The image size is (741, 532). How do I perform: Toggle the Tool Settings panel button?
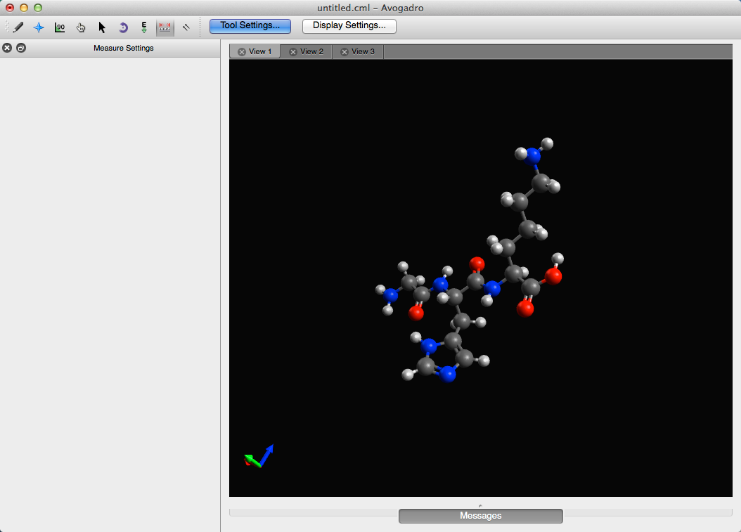pos(251,26)
